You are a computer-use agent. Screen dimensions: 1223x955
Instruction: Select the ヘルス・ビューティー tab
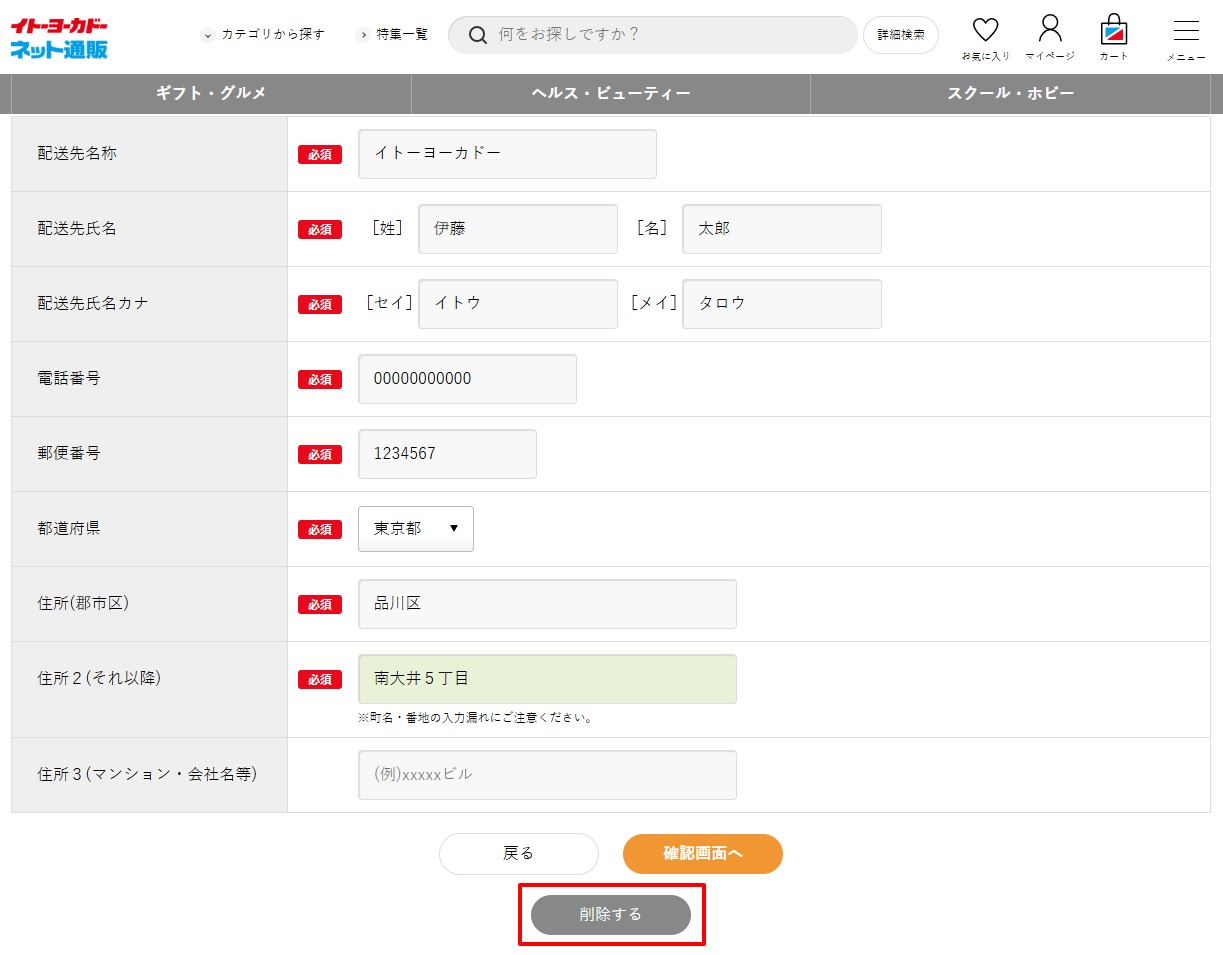610,93
